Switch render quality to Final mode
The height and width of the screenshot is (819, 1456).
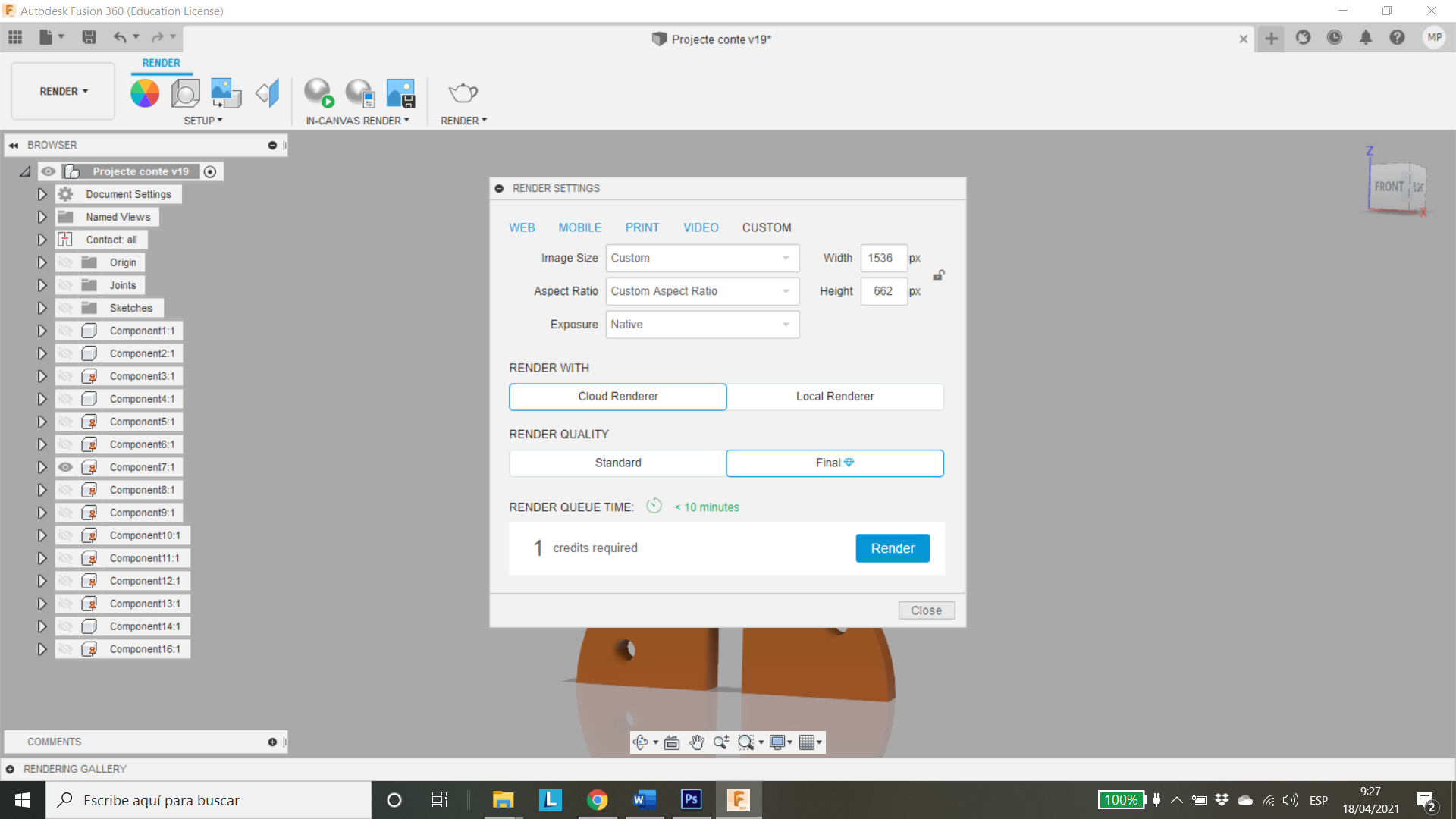tap(834, 462)
